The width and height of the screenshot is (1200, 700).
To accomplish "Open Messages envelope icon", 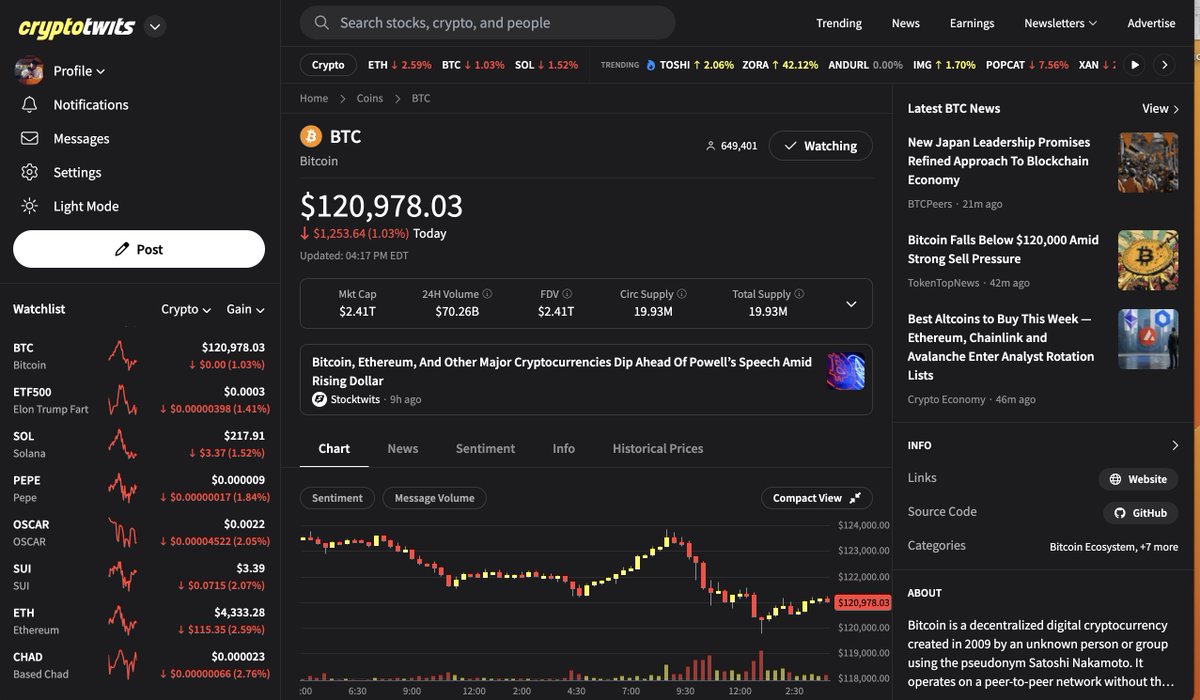I will [x=30, y=138].
